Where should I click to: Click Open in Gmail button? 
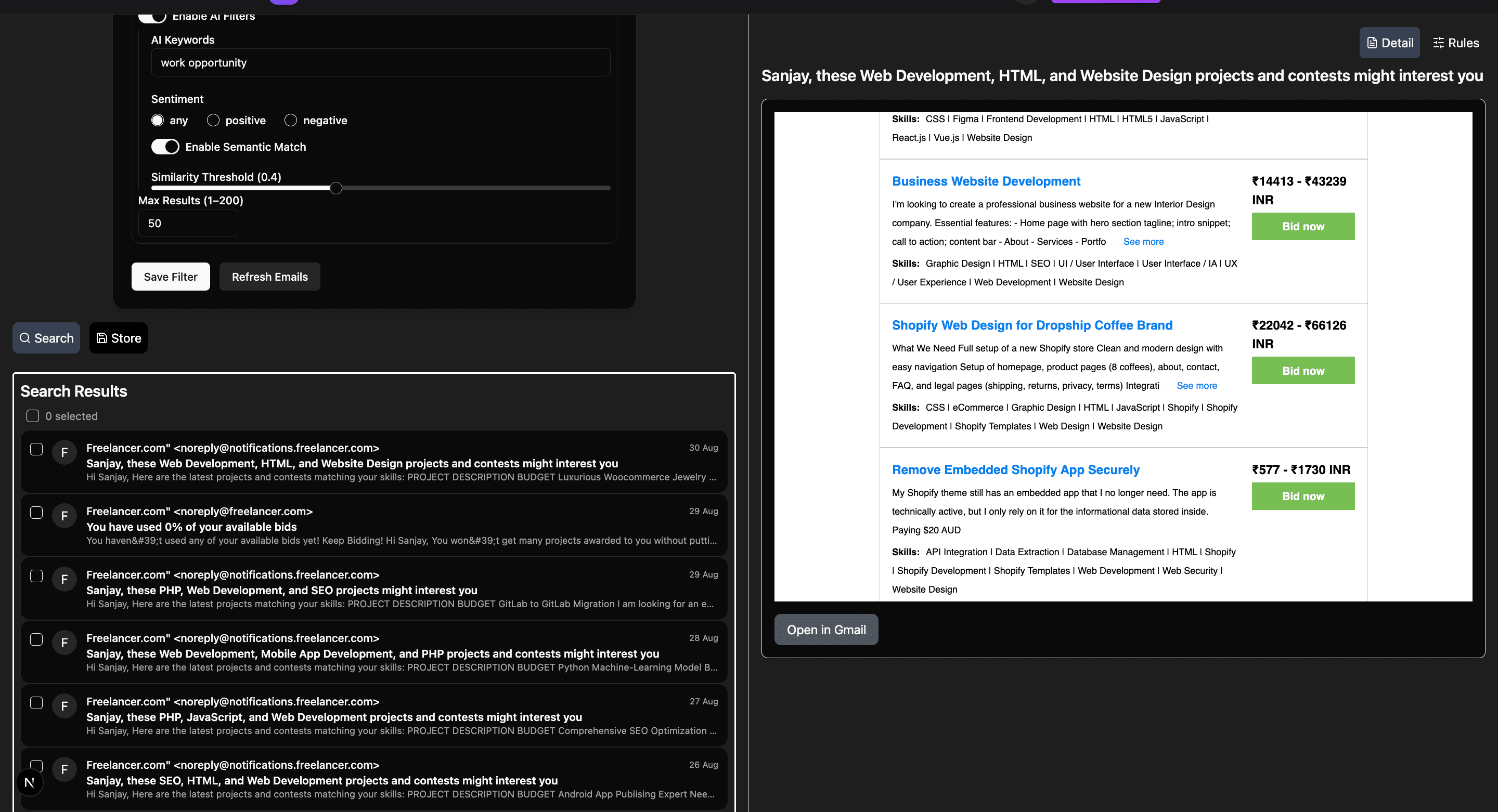coord(826,630)
